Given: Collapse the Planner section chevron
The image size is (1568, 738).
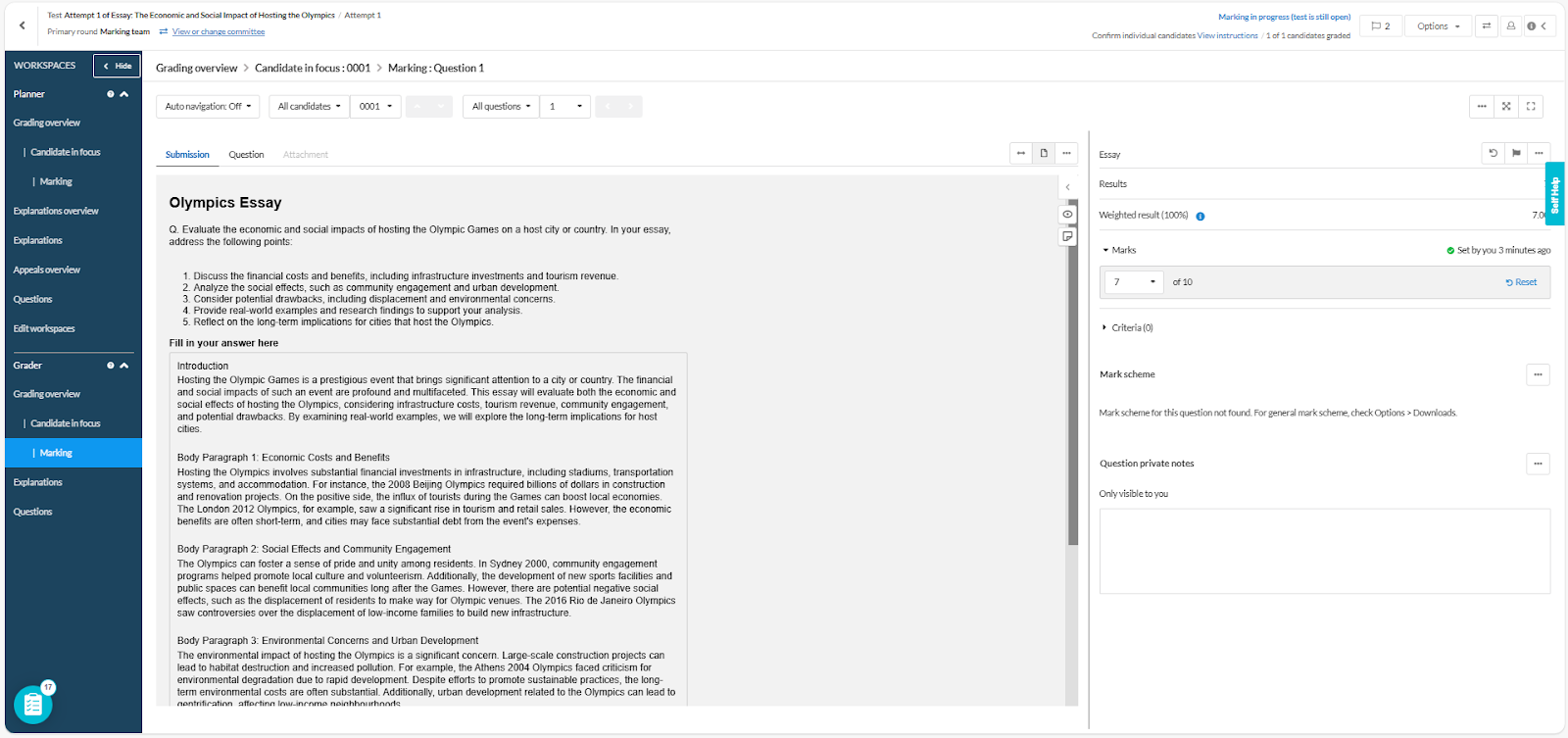Looking at the screenshot, I should coord(124,94).
